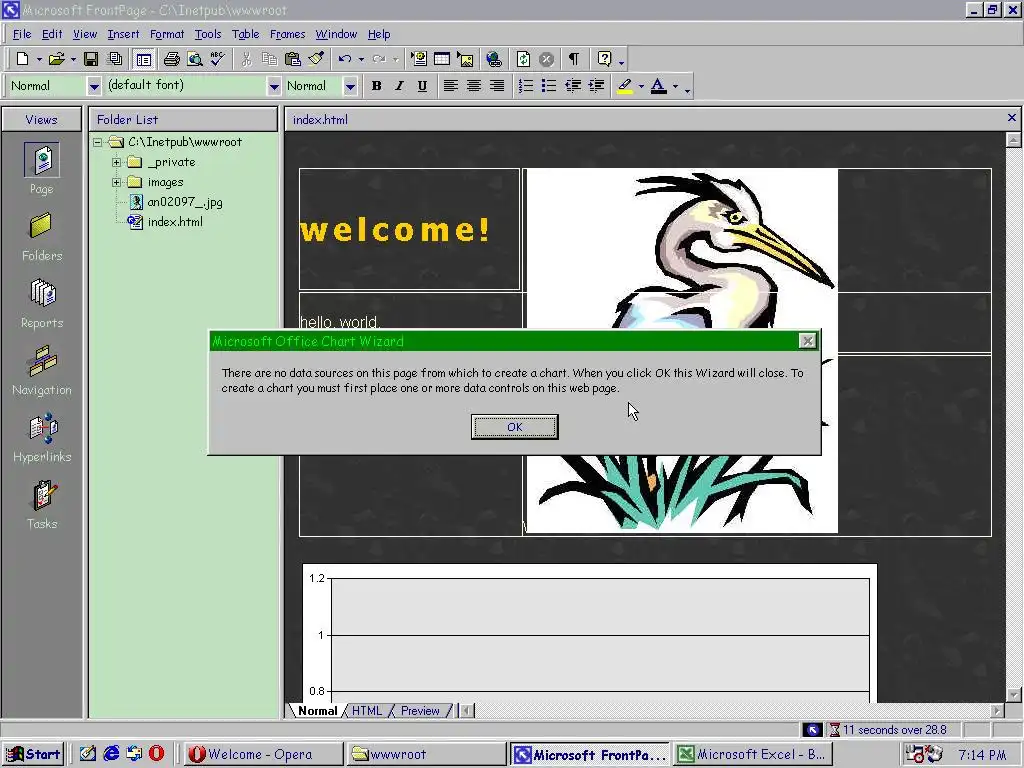The width and height of the screenshot is (1024, 768).
Task: Apply the font color A swatch
Action: tap(659, 86)
